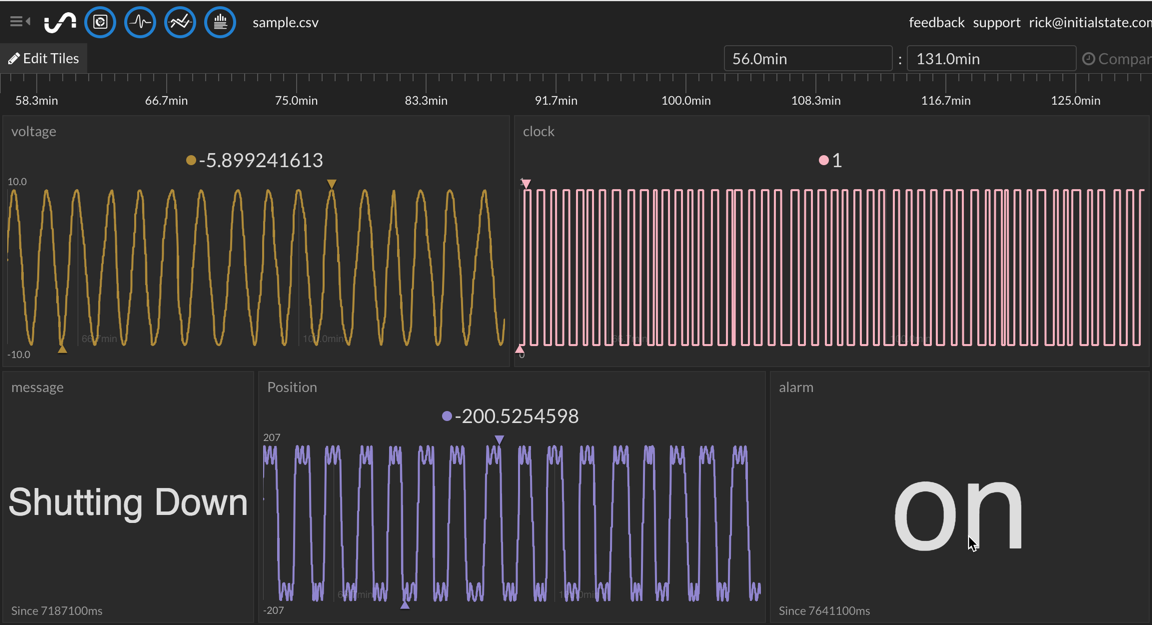Open the Tiles dashboard view icon

[100, 22]
